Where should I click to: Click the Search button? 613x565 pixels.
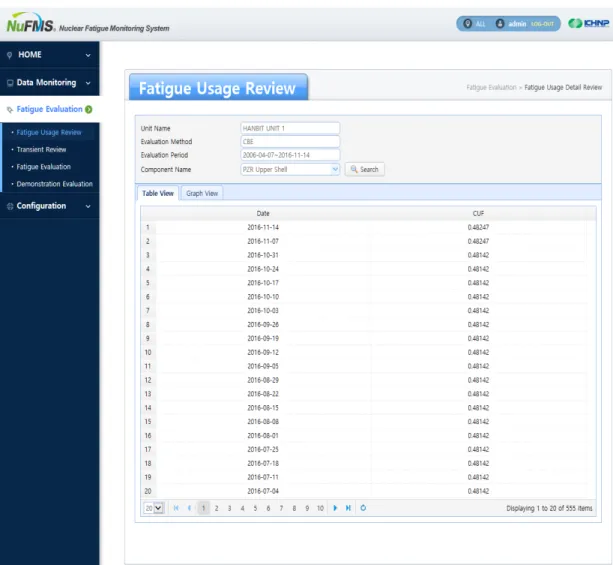point(364,169)
